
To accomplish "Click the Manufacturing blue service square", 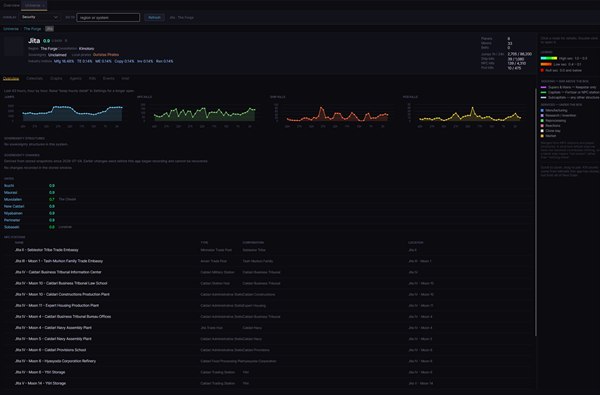I will click(x=542, y=110).
